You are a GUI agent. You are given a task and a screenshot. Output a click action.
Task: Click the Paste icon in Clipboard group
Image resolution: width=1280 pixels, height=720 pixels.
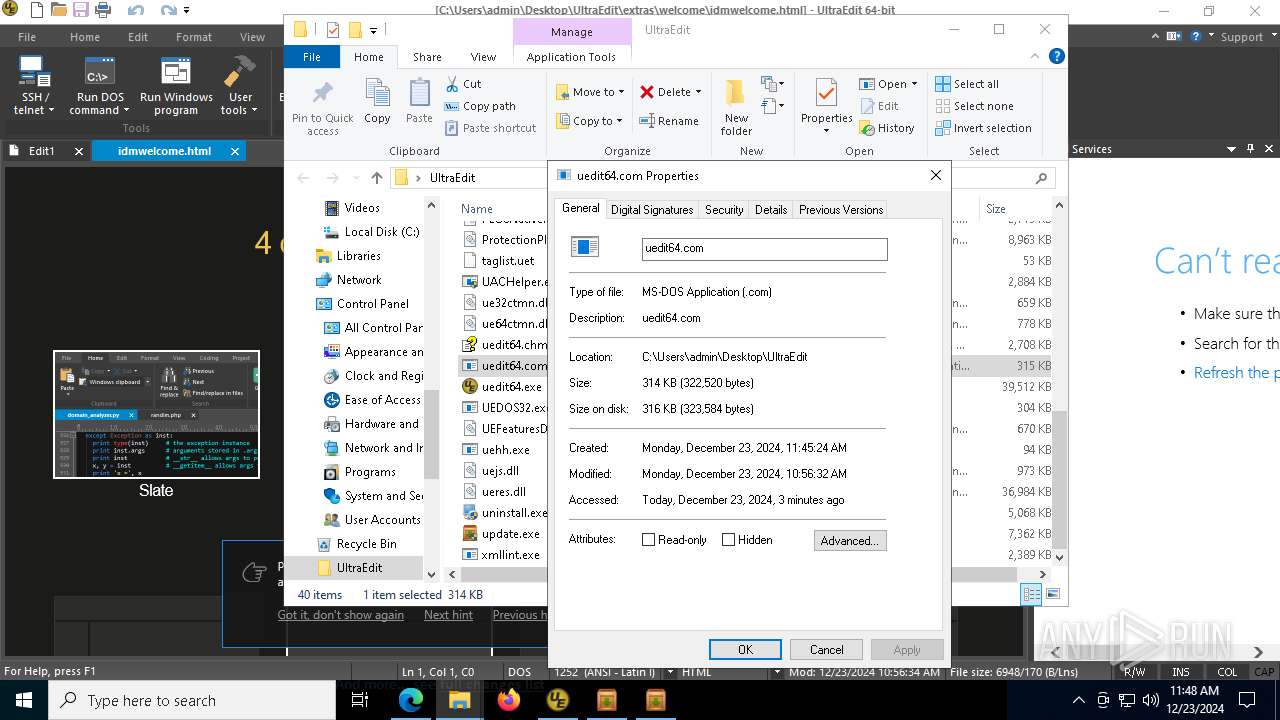tap(419, 93)
